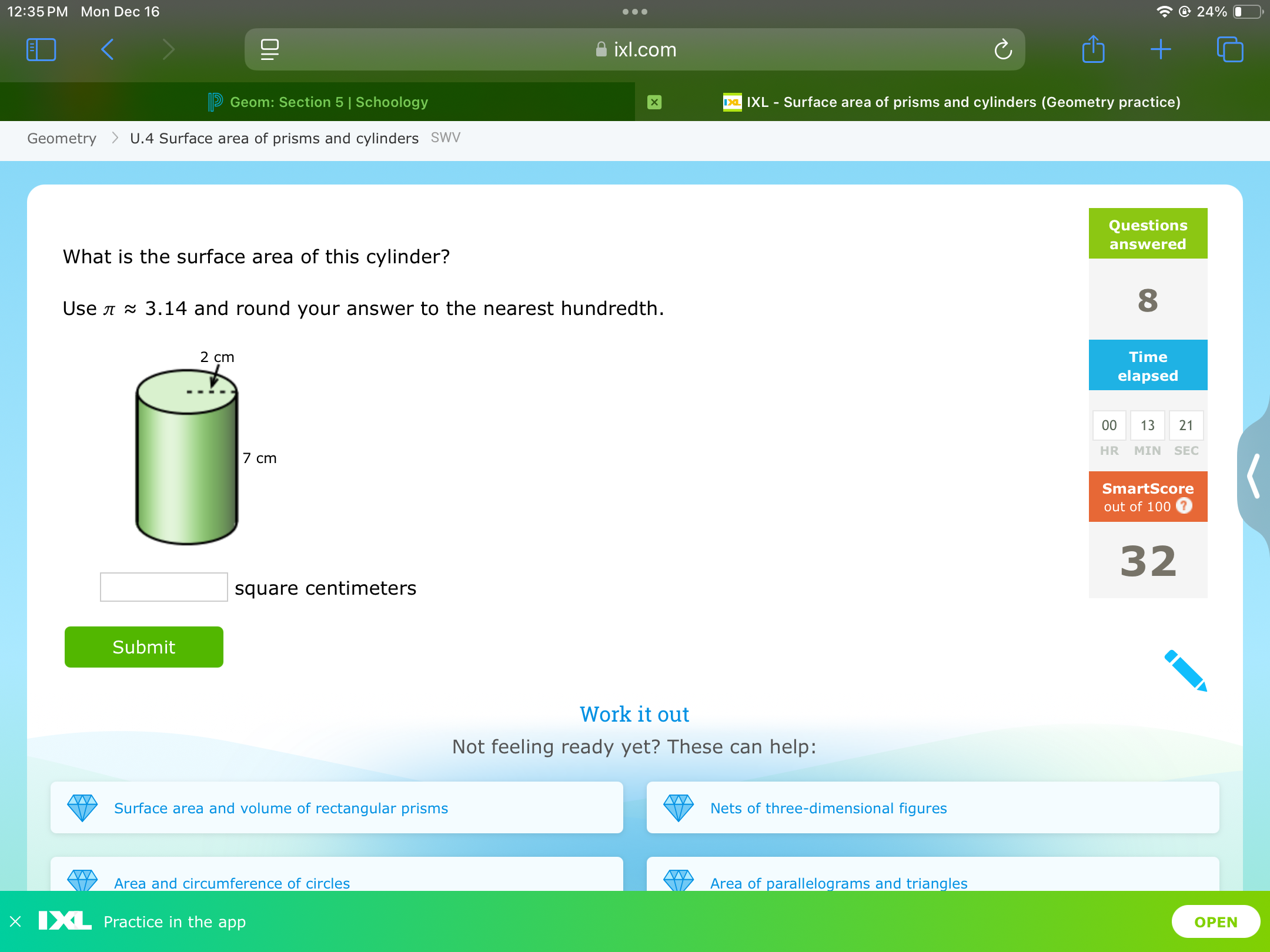Open Geometry breadcrumb link
This screenshot has width=1270, height=952.
pyautogui.click(x=62, y=139)
